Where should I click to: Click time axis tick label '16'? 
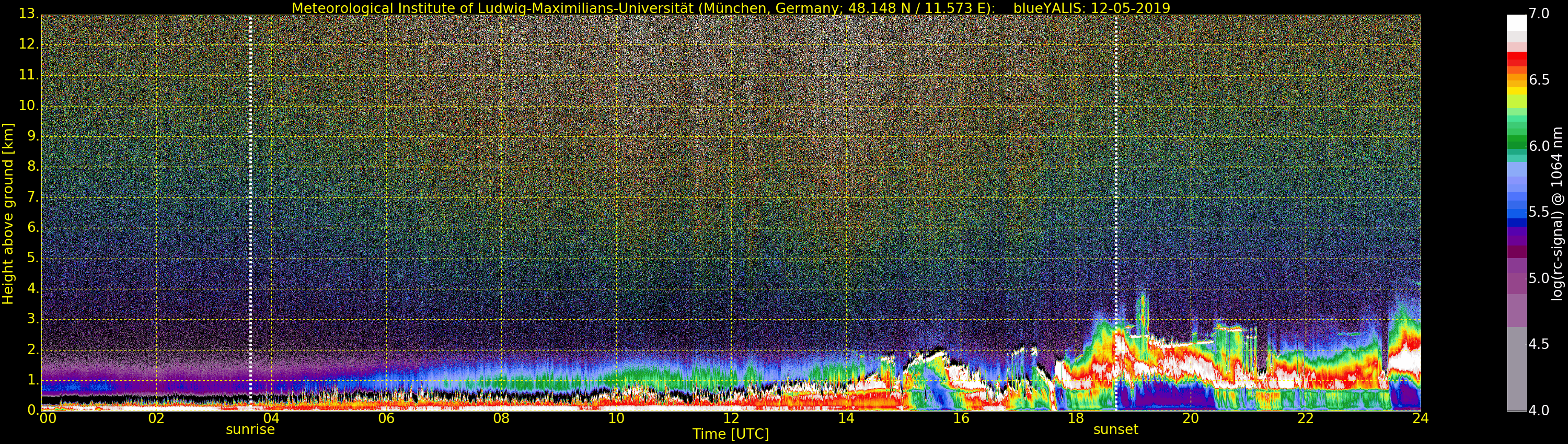click(961, 418)
